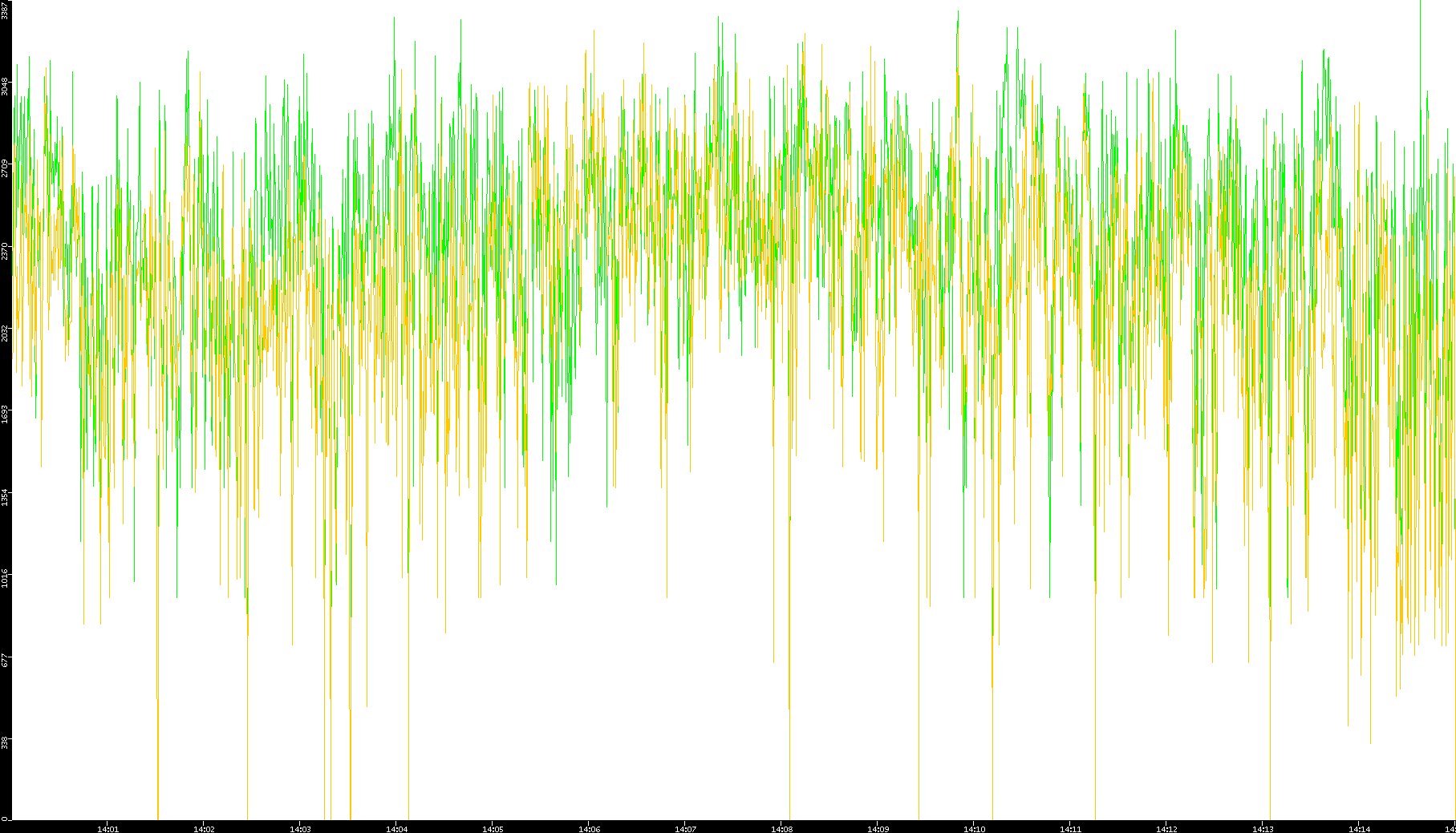Select the 14:14 time axis label
1456x833 pixels.
pyautogui.click(x=1360, y=829)
